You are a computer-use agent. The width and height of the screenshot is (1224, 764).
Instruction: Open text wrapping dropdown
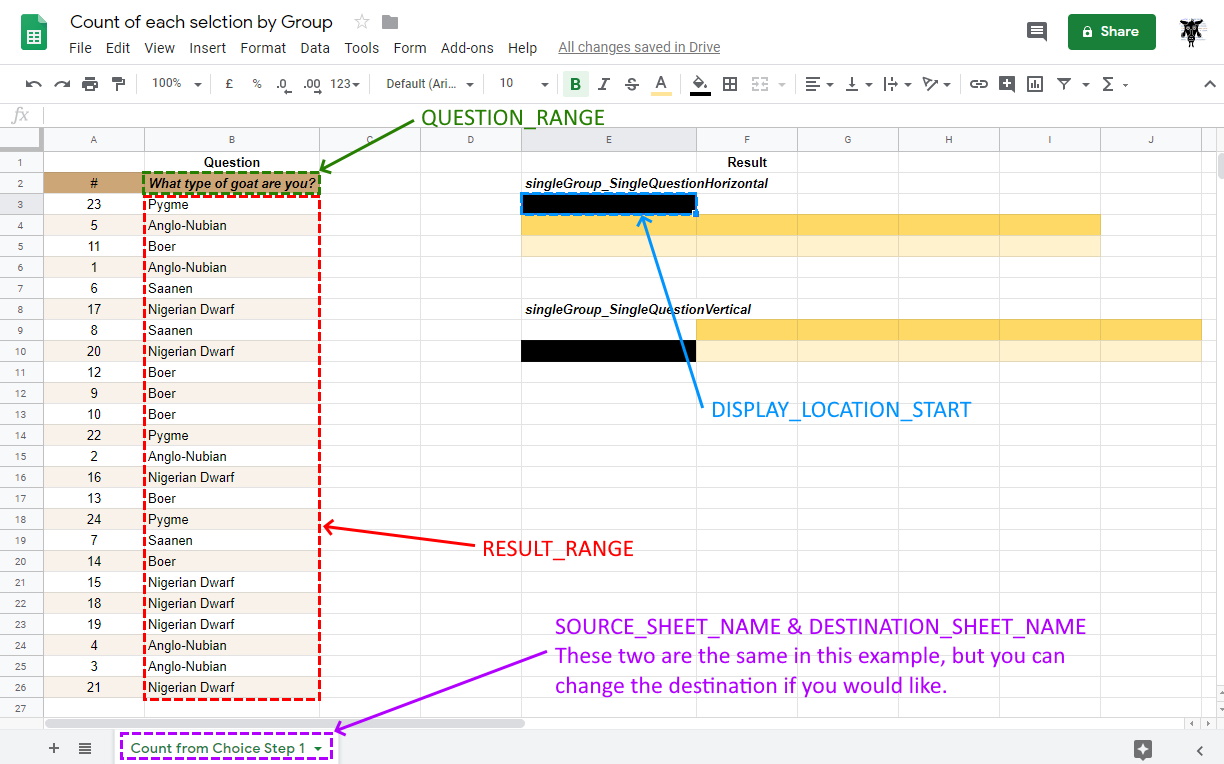897,84
